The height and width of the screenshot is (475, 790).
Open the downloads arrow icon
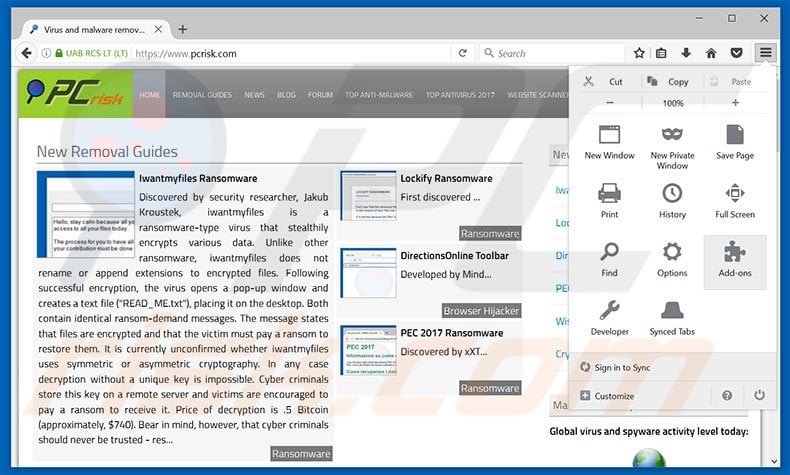pos(686,53)
